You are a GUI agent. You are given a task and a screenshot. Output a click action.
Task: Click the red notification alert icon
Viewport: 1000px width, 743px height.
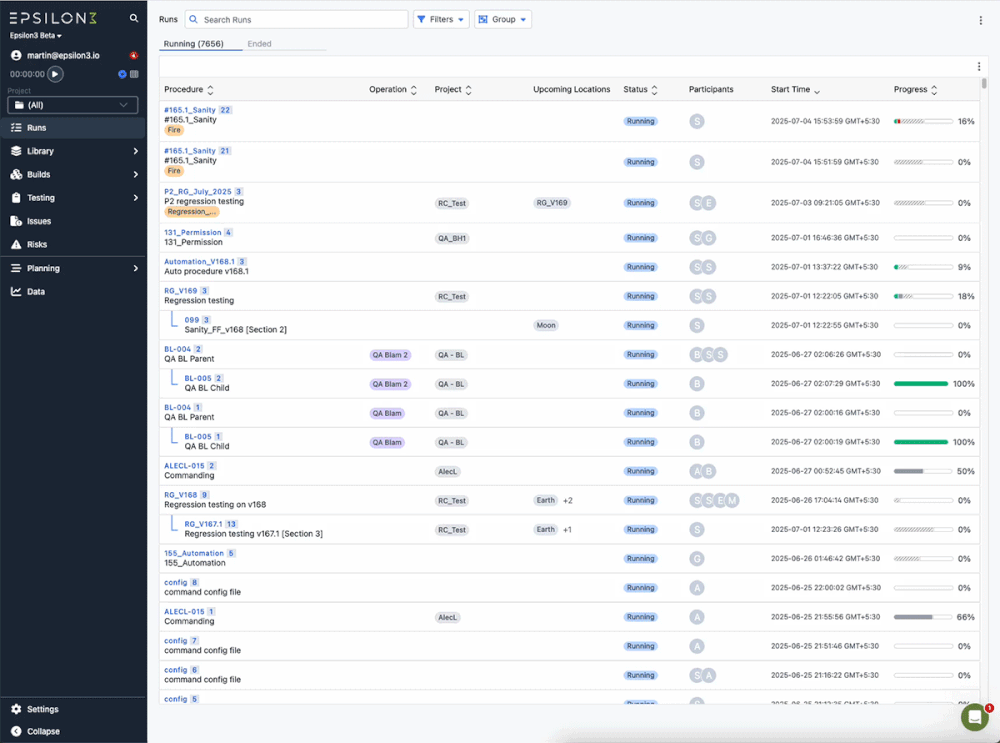coord(134,55)
